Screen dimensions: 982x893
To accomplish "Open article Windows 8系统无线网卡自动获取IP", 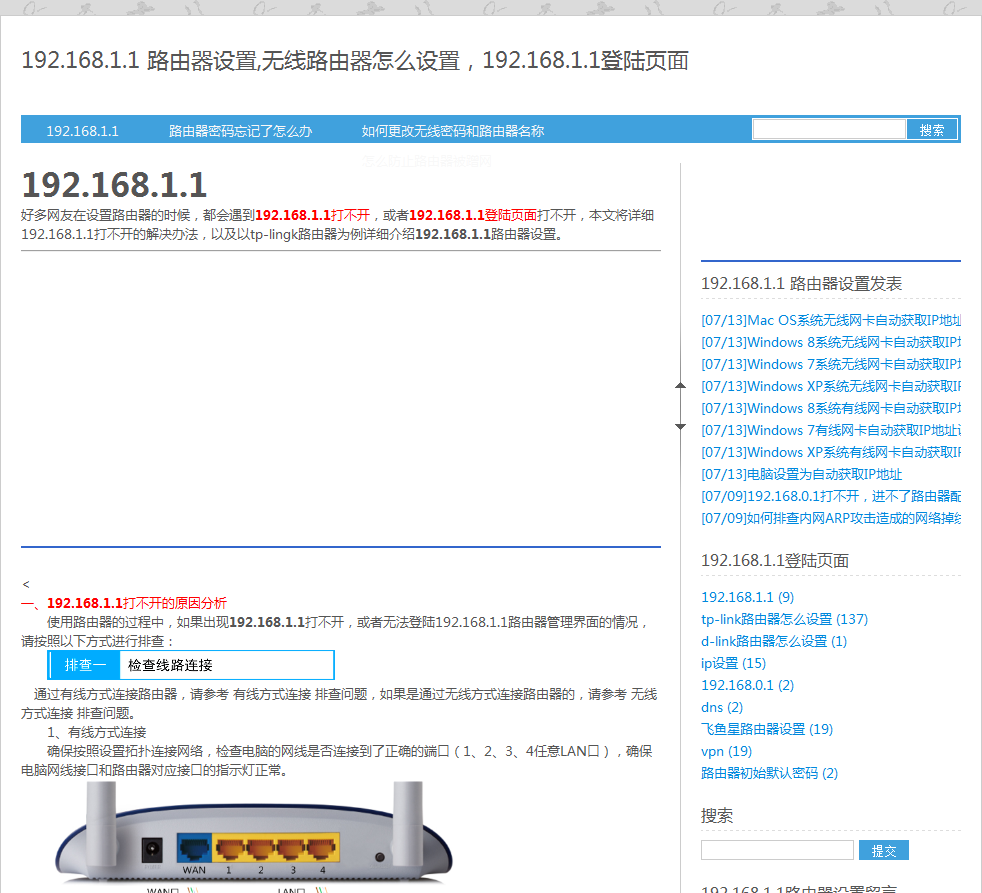I will [x=830, y=342].
